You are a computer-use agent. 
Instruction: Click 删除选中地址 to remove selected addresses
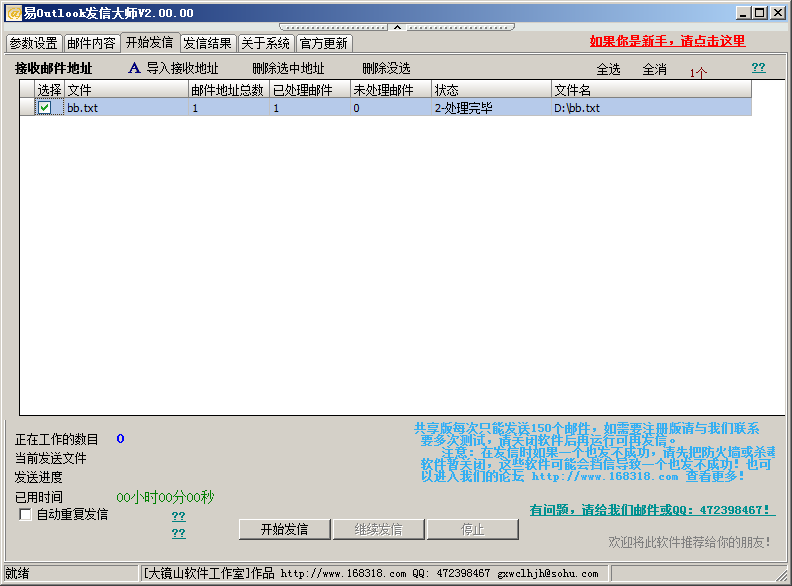[x=288, y=69]
